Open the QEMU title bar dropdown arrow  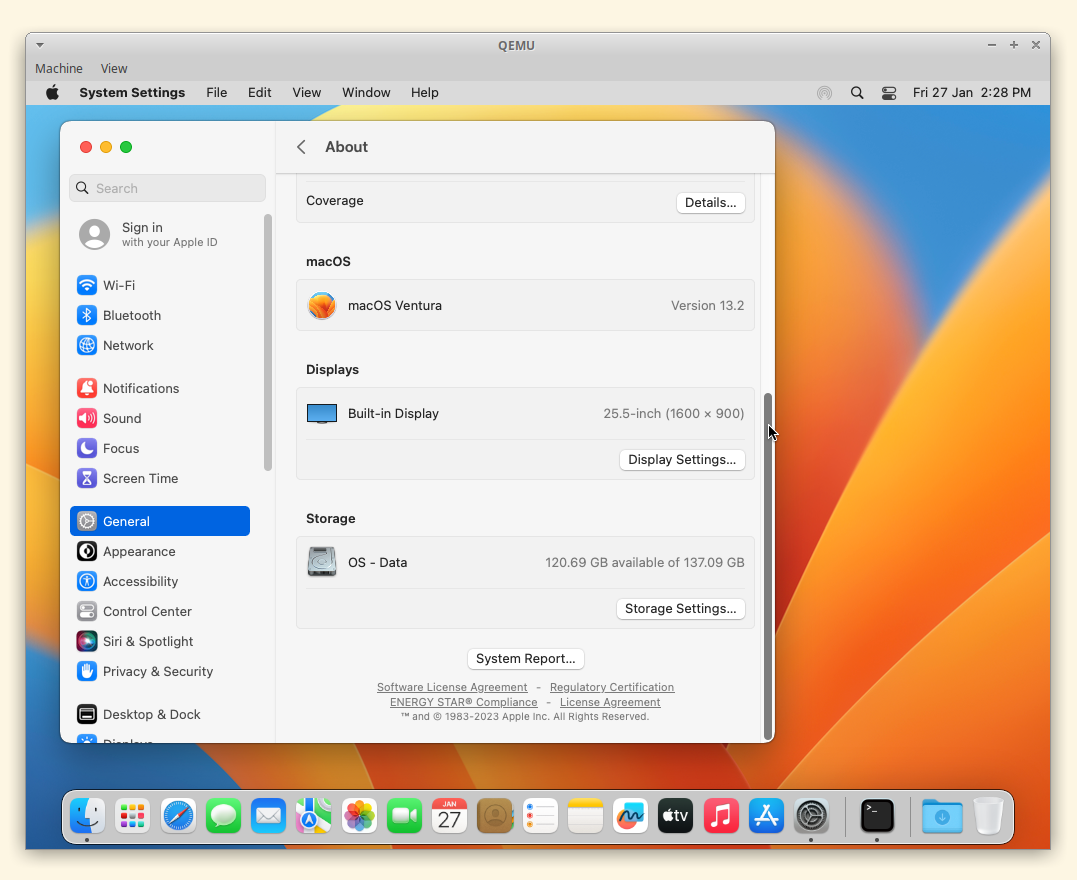pos(40,45)
